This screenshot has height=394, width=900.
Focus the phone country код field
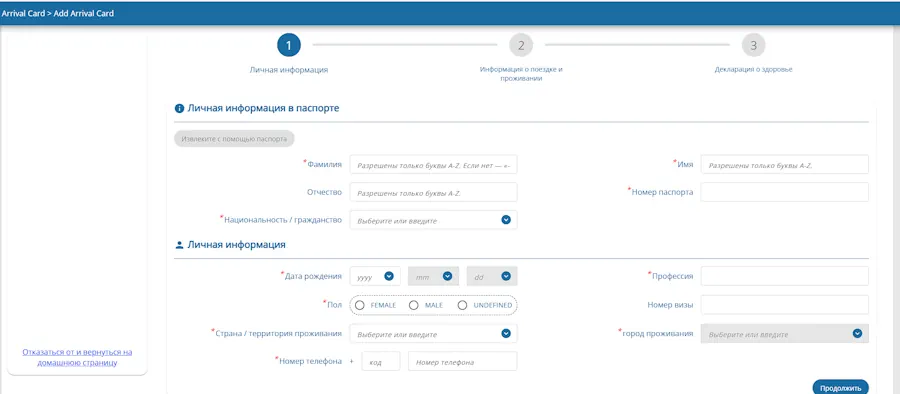381,362
